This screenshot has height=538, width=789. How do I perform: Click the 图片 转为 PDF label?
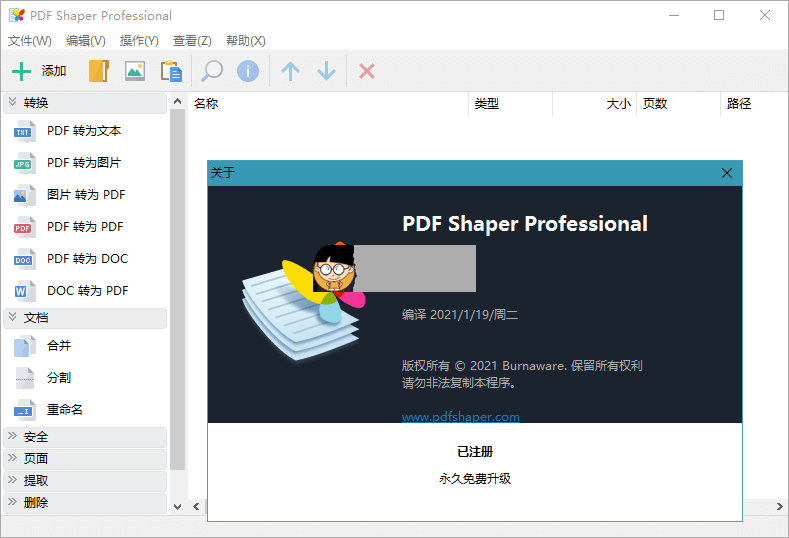tap(86, 195)
